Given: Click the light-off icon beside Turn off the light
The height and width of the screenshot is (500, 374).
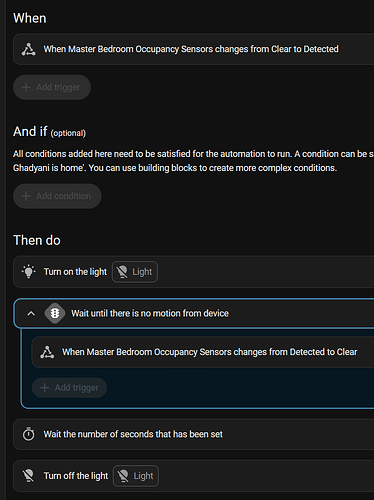Looking at the screenshot, I should click(29, 476).
